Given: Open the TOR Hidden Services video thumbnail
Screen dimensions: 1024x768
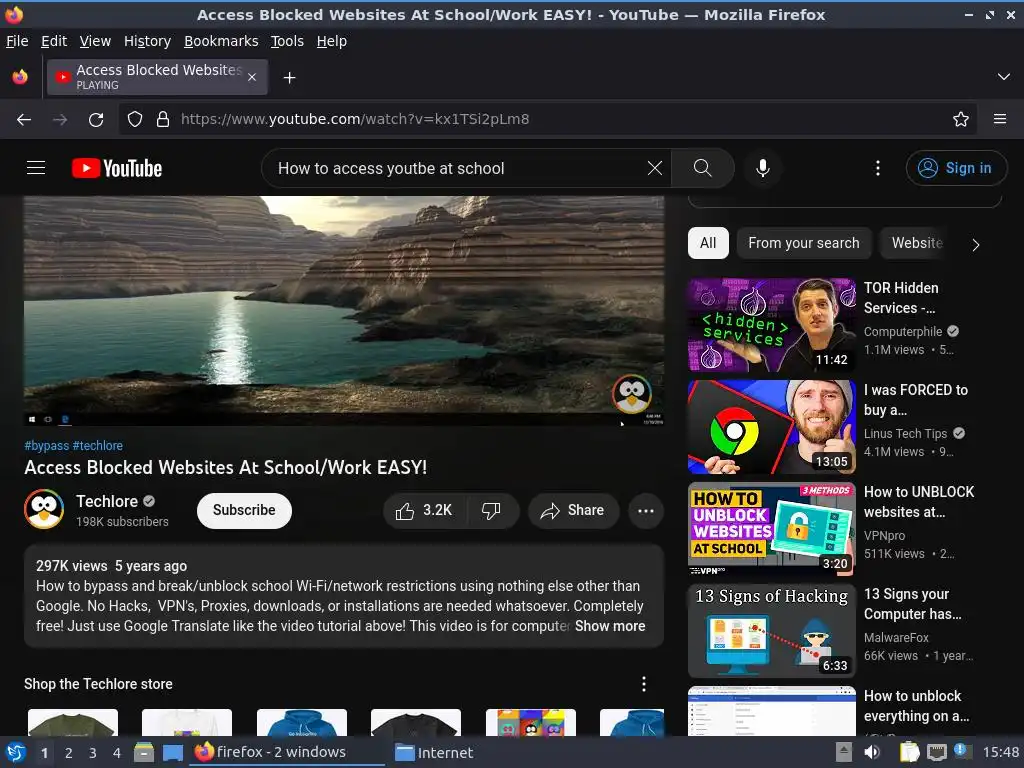Looking at the screenshot, I should pos(772,325).
